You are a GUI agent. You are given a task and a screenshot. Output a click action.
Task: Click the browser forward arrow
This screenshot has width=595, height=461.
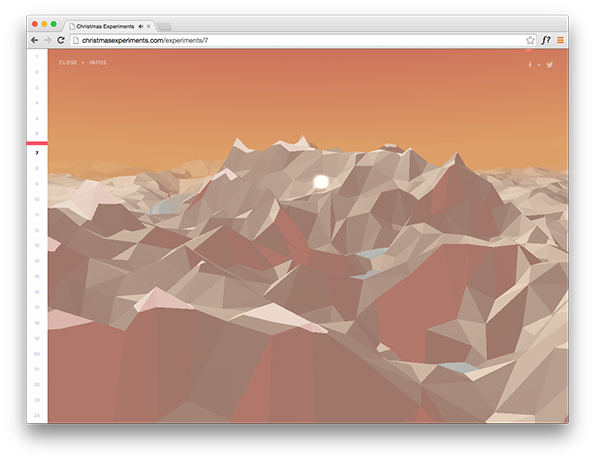coord(47,40)
